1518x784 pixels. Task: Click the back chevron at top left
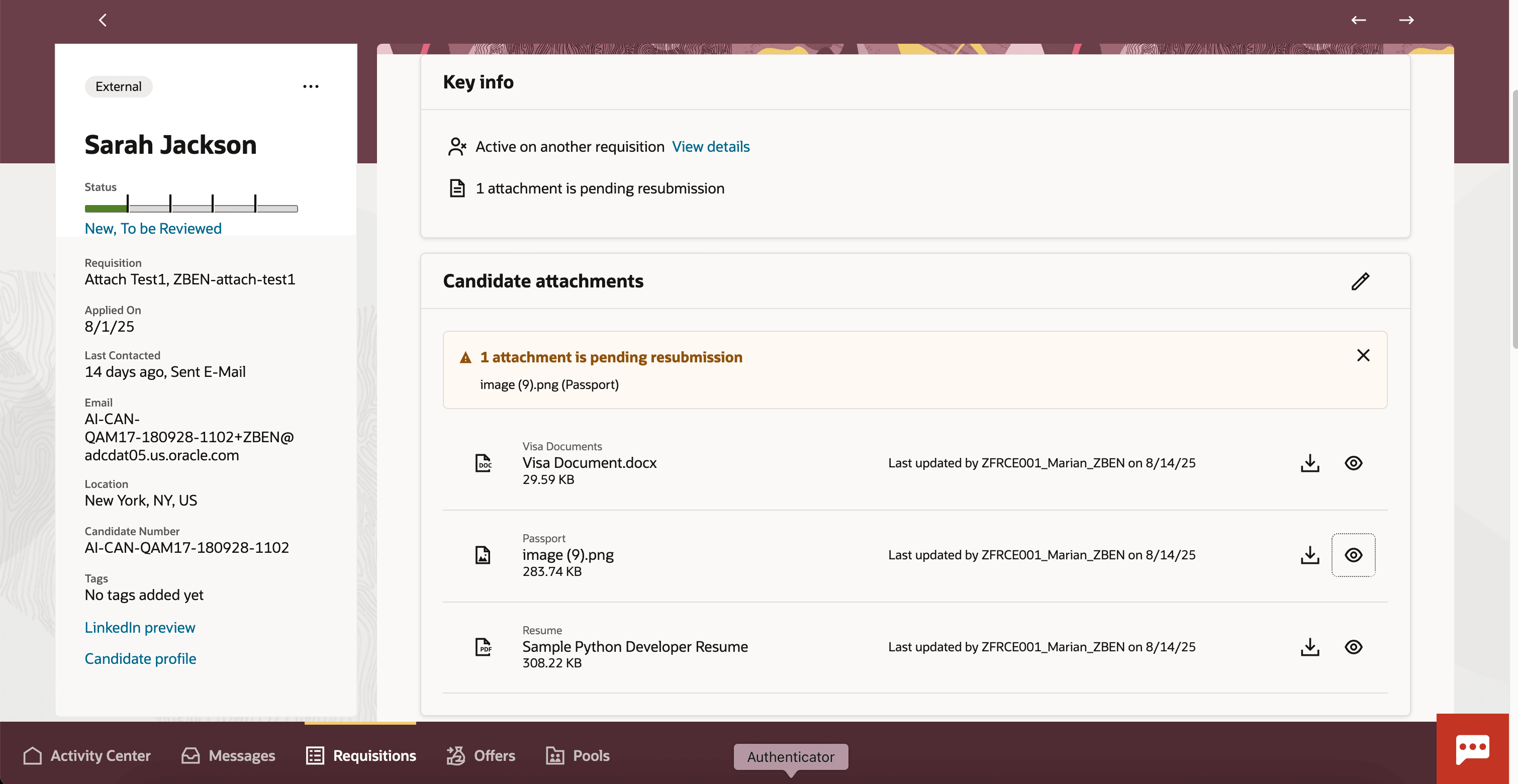point(103,20)
